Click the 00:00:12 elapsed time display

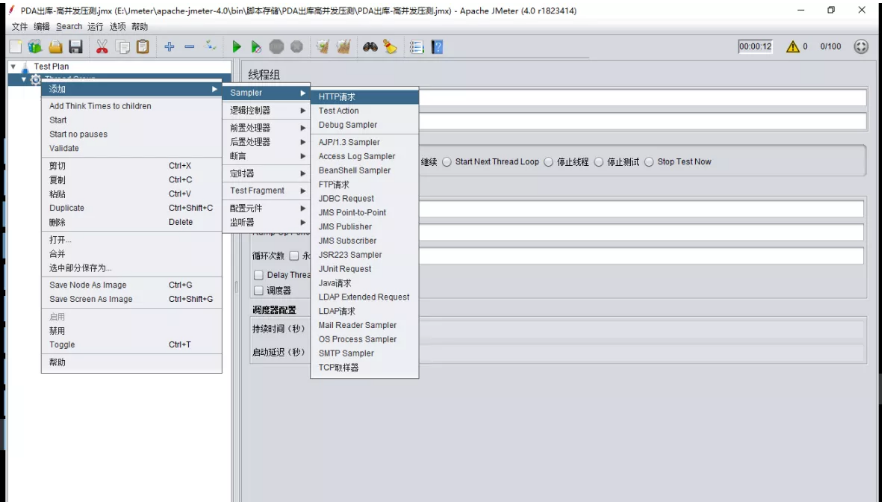click(x=755, y=47)
